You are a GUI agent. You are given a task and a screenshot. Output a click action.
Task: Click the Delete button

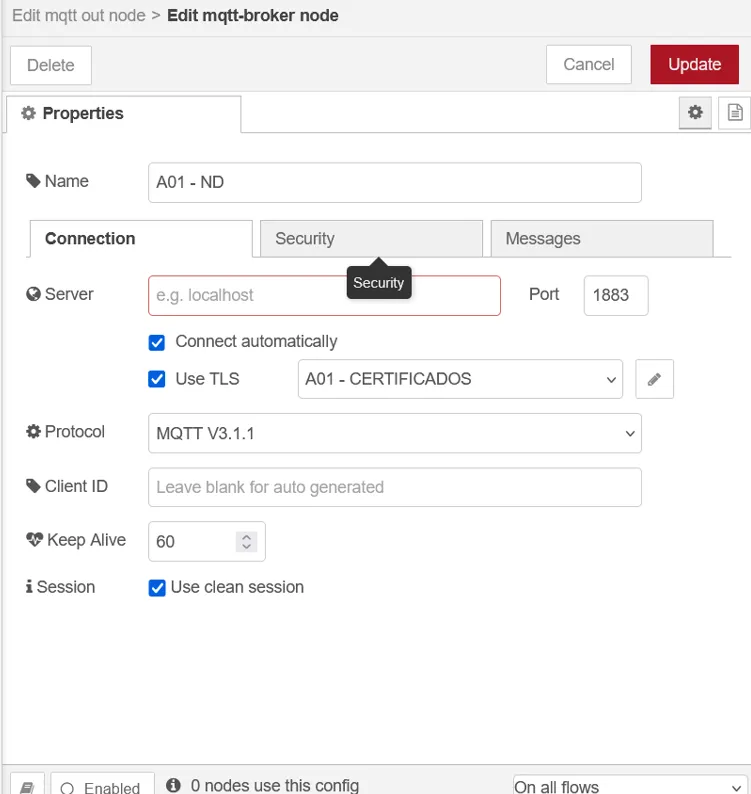(x=51, y=66)
